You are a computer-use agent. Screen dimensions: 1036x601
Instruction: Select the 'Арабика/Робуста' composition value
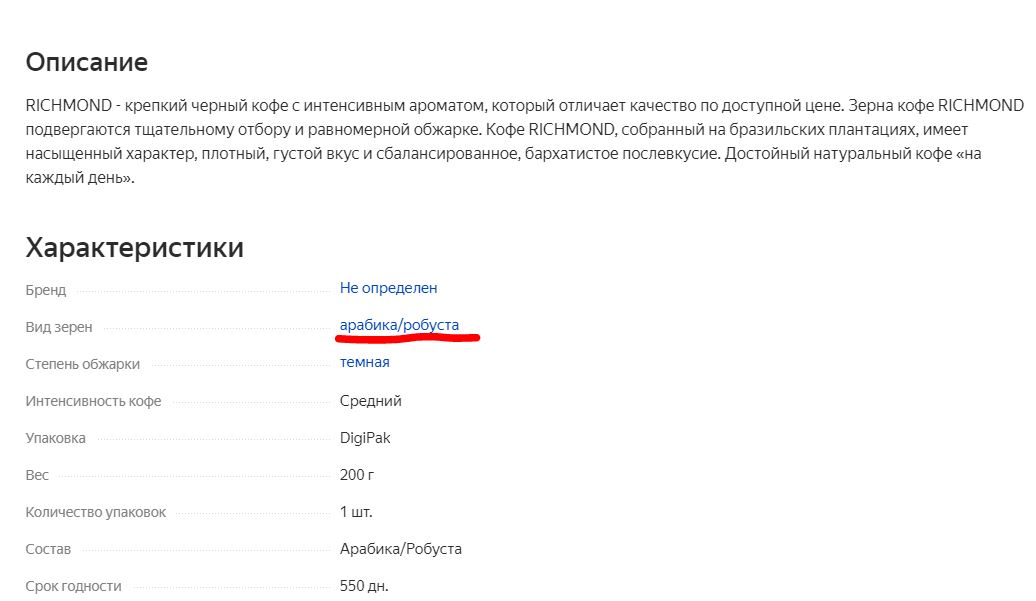tap(401, 549)
